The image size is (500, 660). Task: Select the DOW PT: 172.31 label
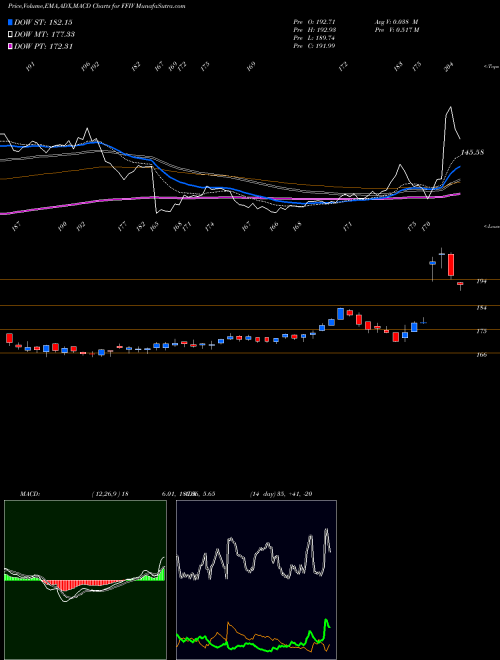tap(44, 46)
